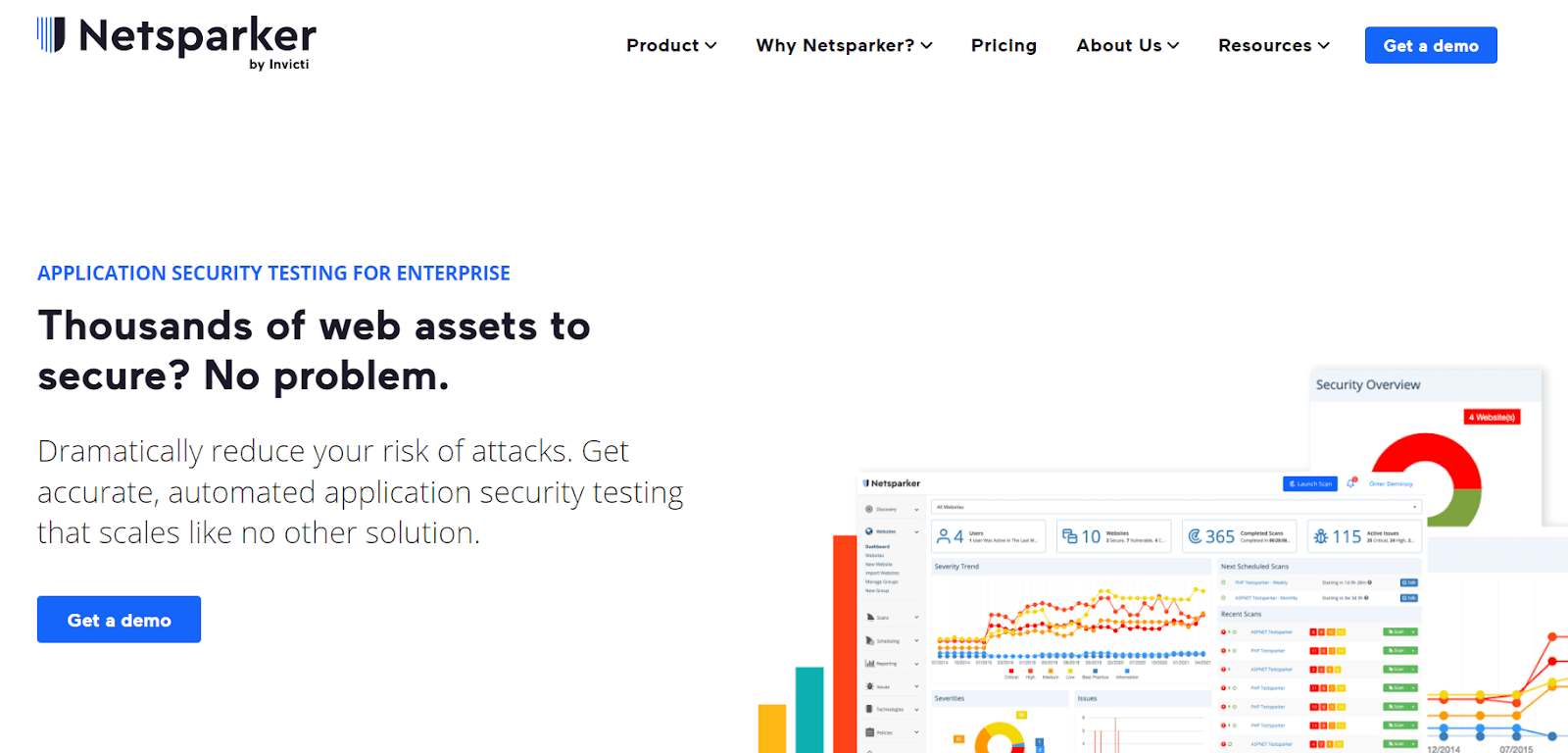Click the Discovery icon in preview sidebar
1568x753 pixels.
point(868,509)
